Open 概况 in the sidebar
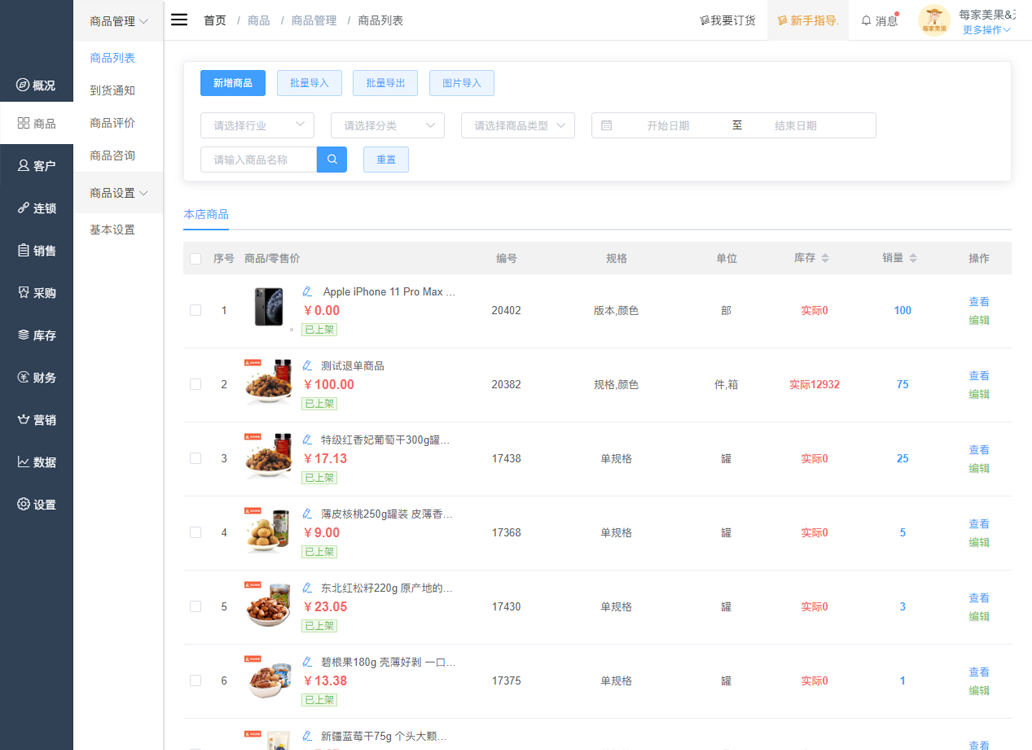The height and width of the screenshot is (750, 1032). pos(36,85)
